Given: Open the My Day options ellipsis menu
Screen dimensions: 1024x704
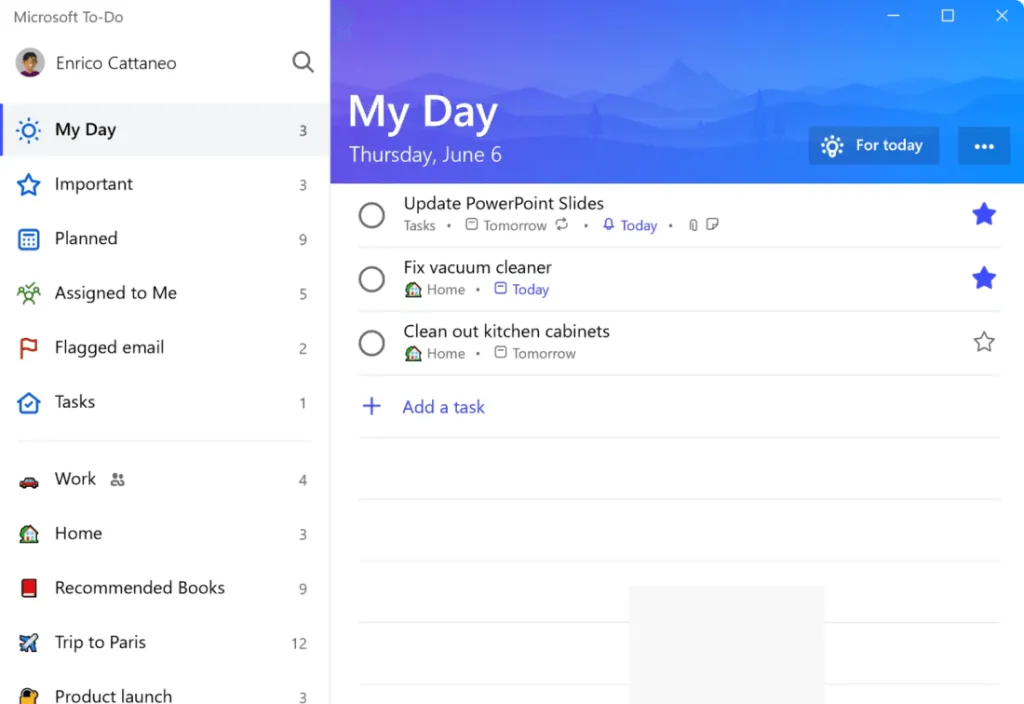Looking at the screenshot, I should 984,146.
